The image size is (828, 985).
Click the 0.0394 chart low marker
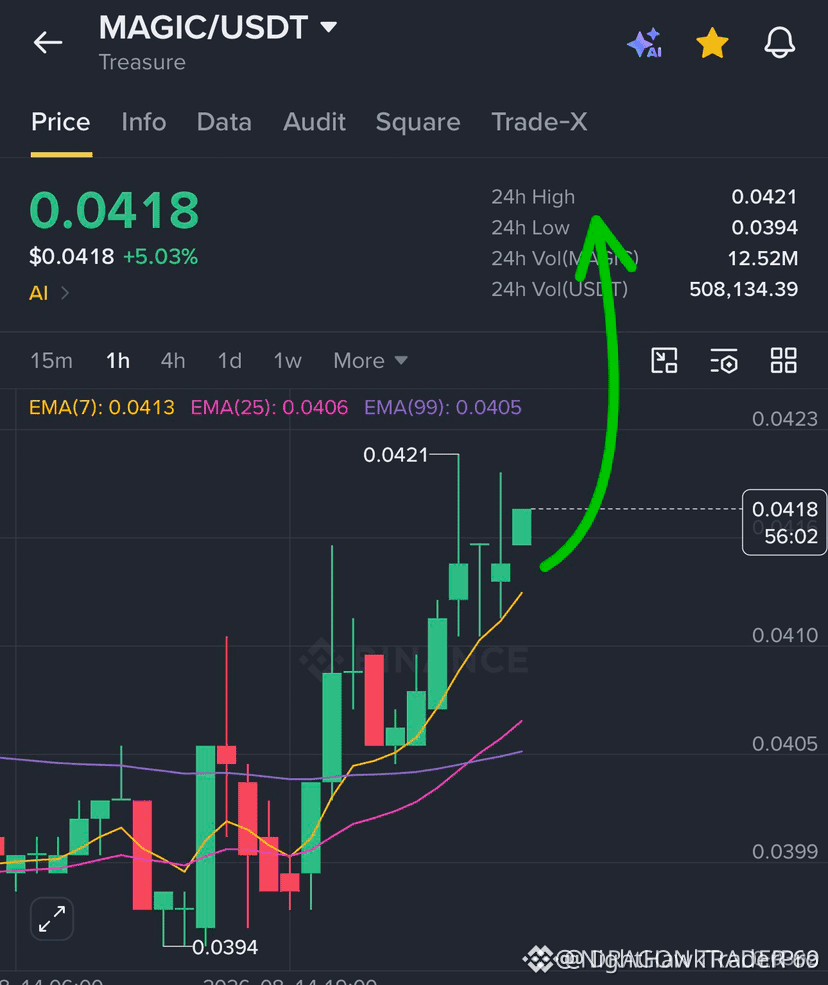(225, 947)
